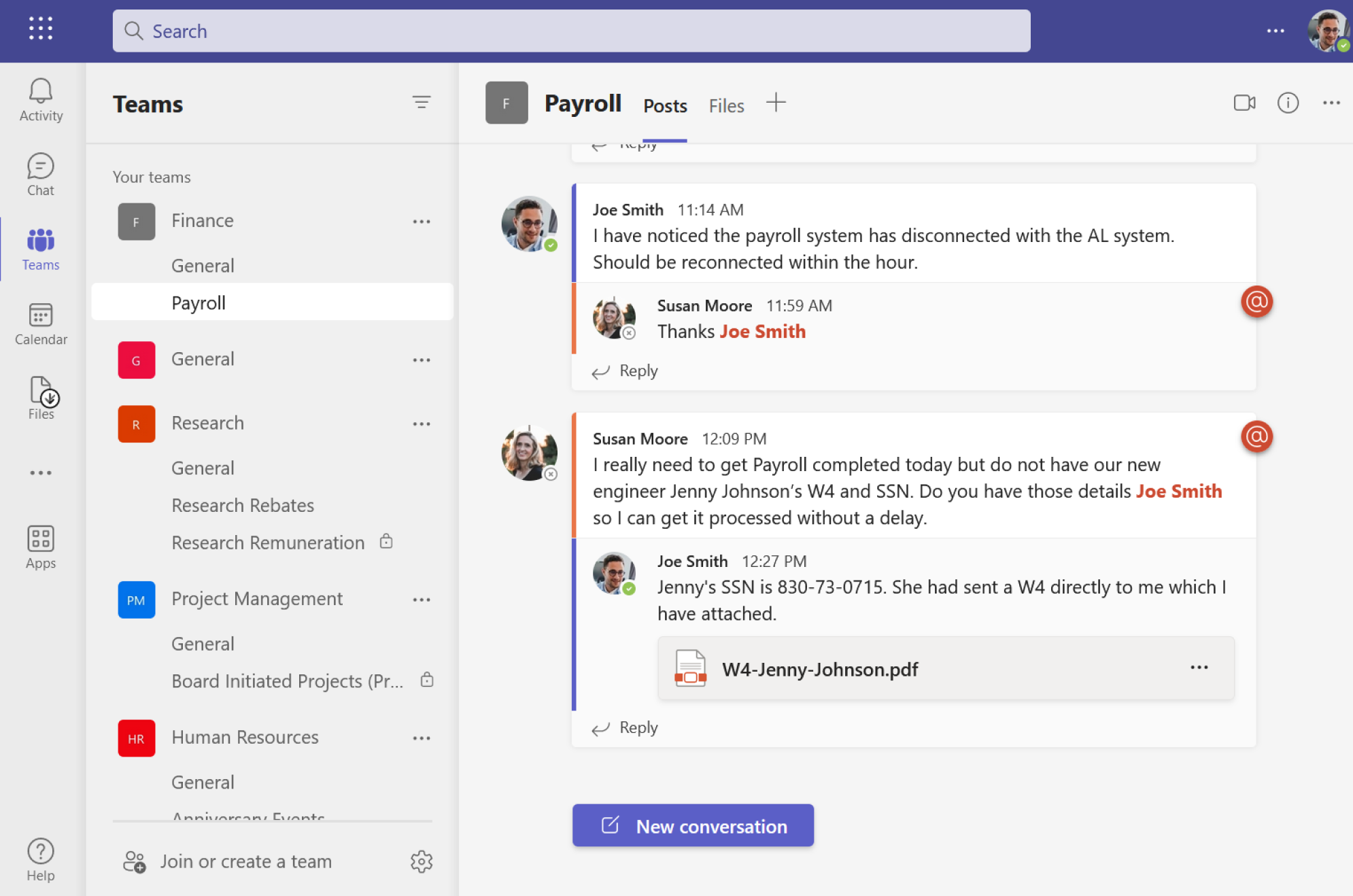Show more apps ellipsis in rail
This screenshot has height=896, width=1353.
coord(41,472)
